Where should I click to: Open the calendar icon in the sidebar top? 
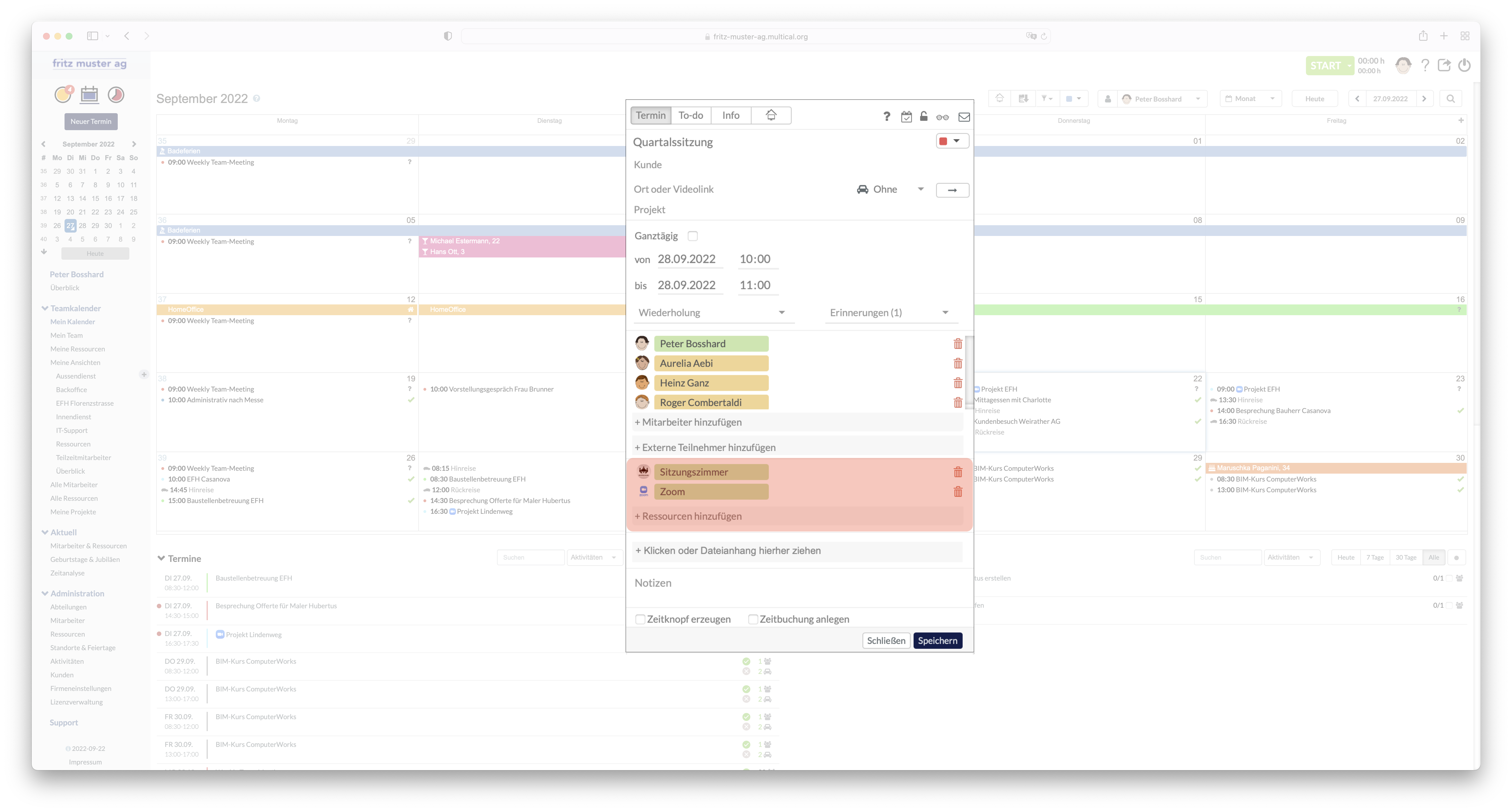89,94
